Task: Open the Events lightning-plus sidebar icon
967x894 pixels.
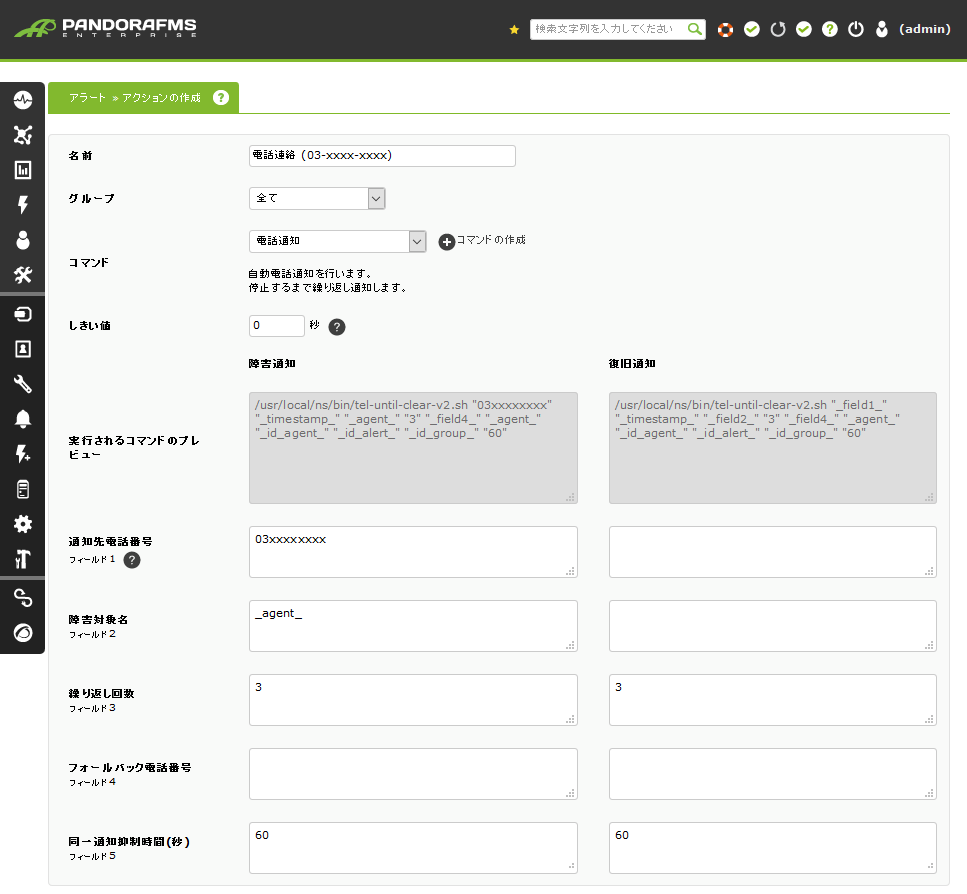Action: [23, 454]
